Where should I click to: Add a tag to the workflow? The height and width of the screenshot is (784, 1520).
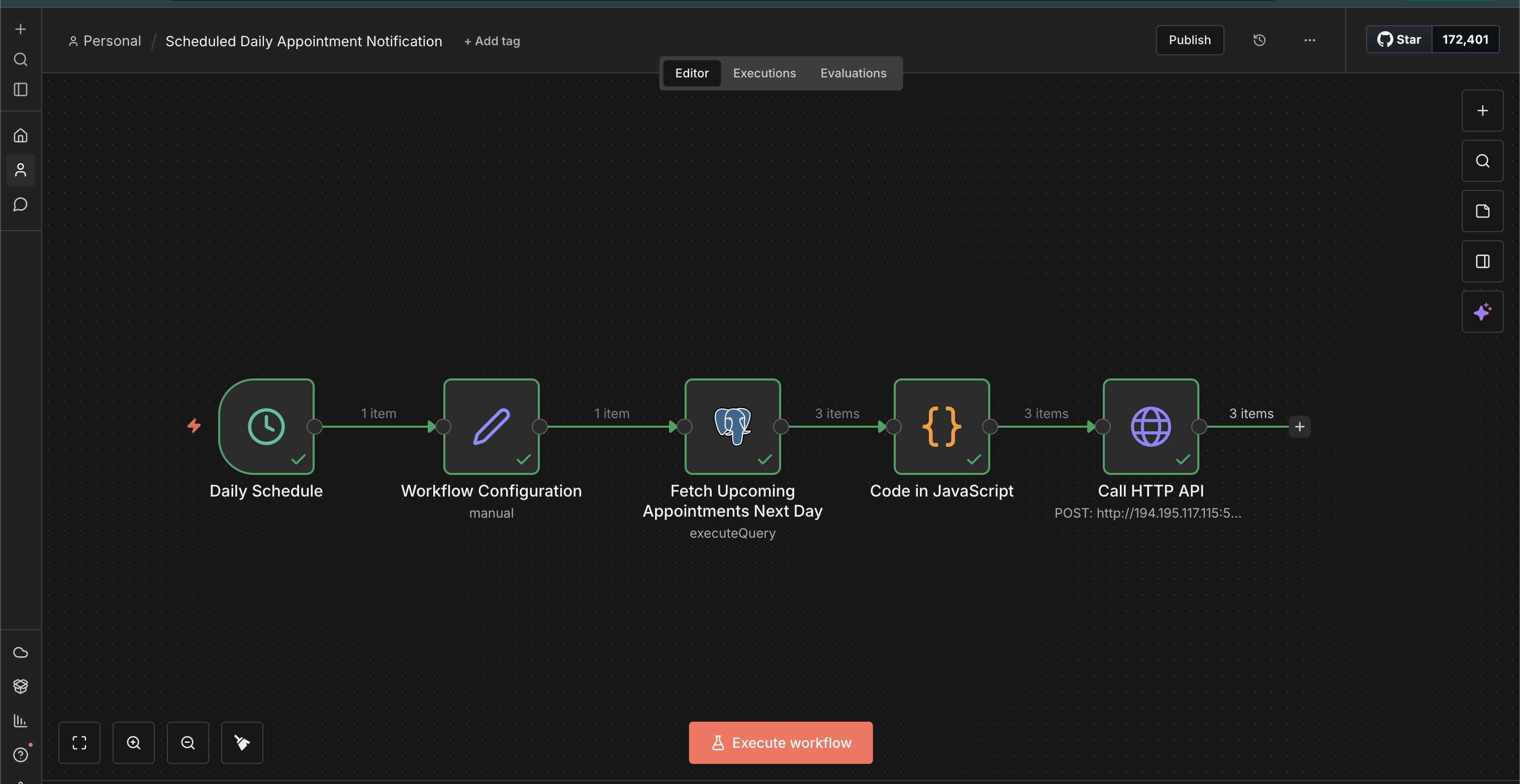tap(492, 41)
